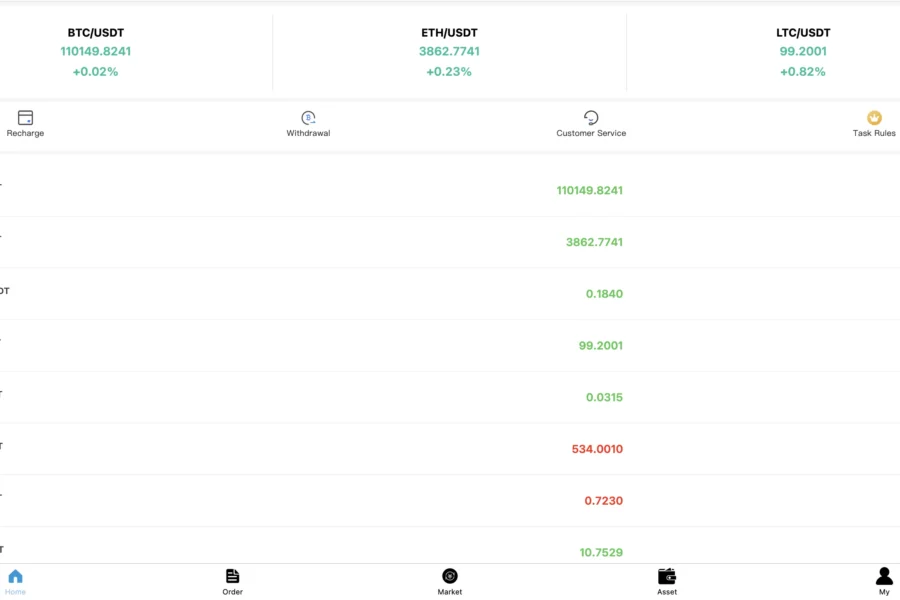Open the row priced 0.0315
Viewport: 900px width, 600px height.
[450, 397]
